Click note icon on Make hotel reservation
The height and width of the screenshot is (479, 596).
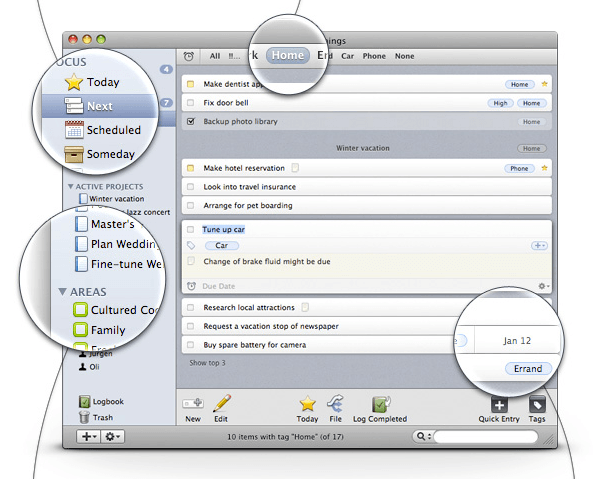click(x=295, y=168)
